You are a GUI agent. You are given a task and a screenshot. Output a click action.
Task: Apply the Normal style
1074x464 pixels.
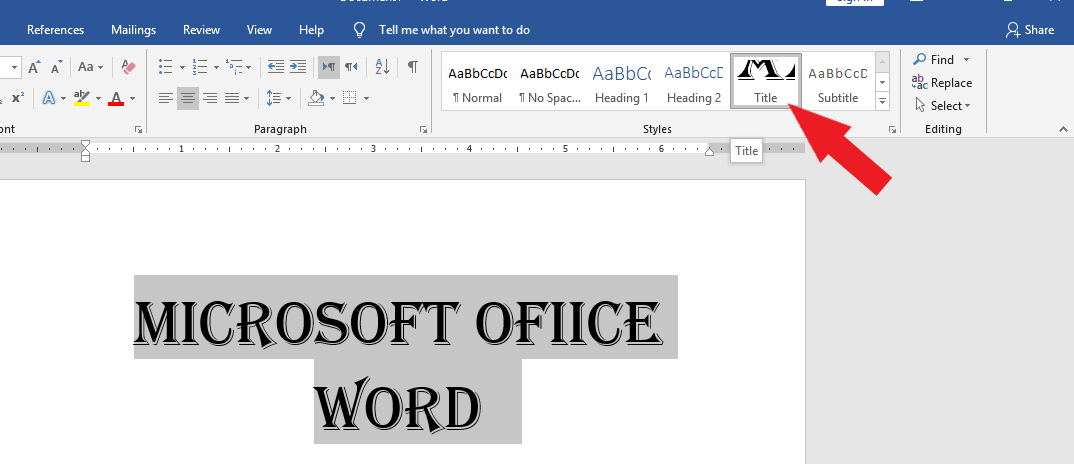(477, 81)
